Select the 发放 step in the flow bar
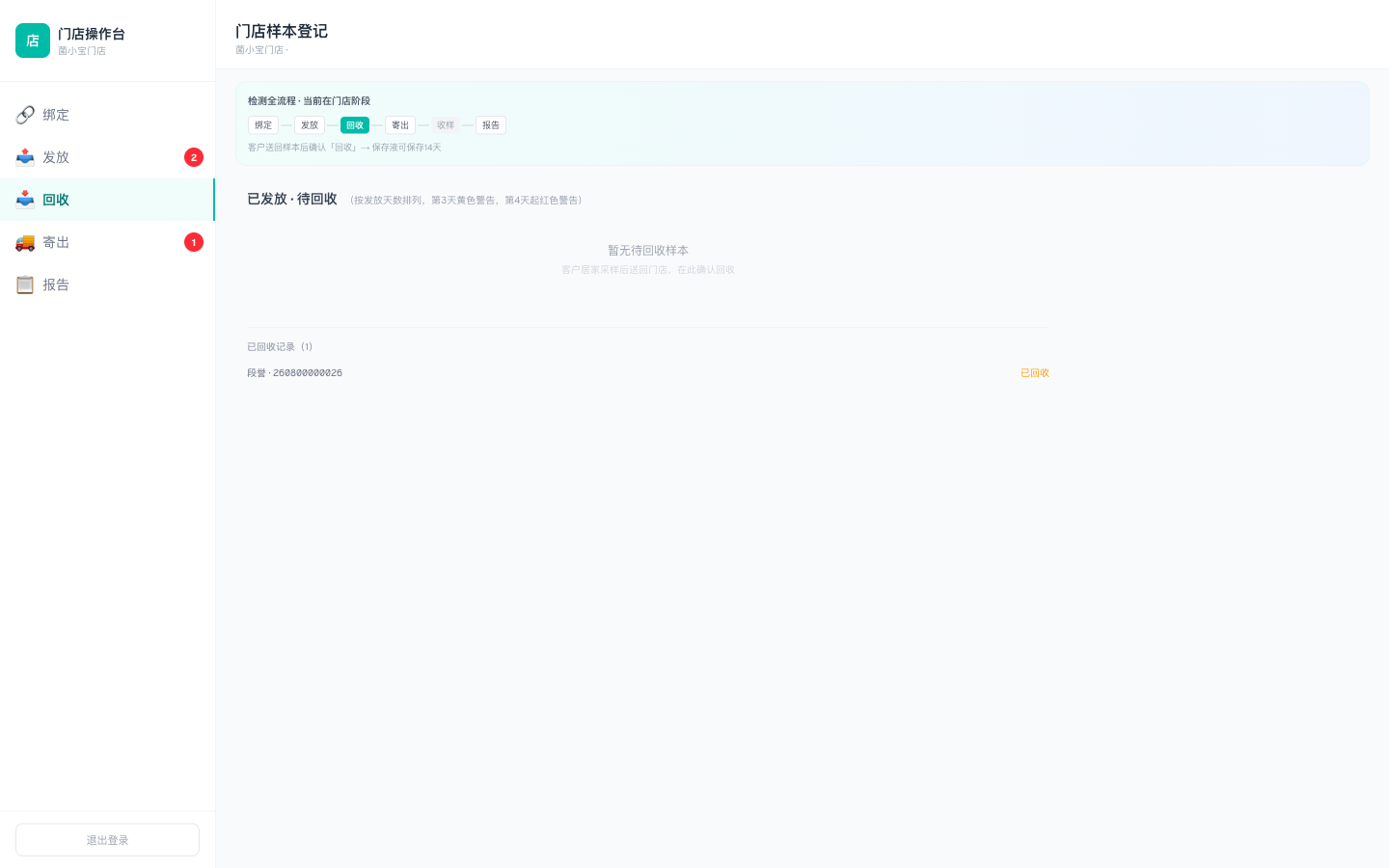The image size is (1389, 868). tap(310, 125)
